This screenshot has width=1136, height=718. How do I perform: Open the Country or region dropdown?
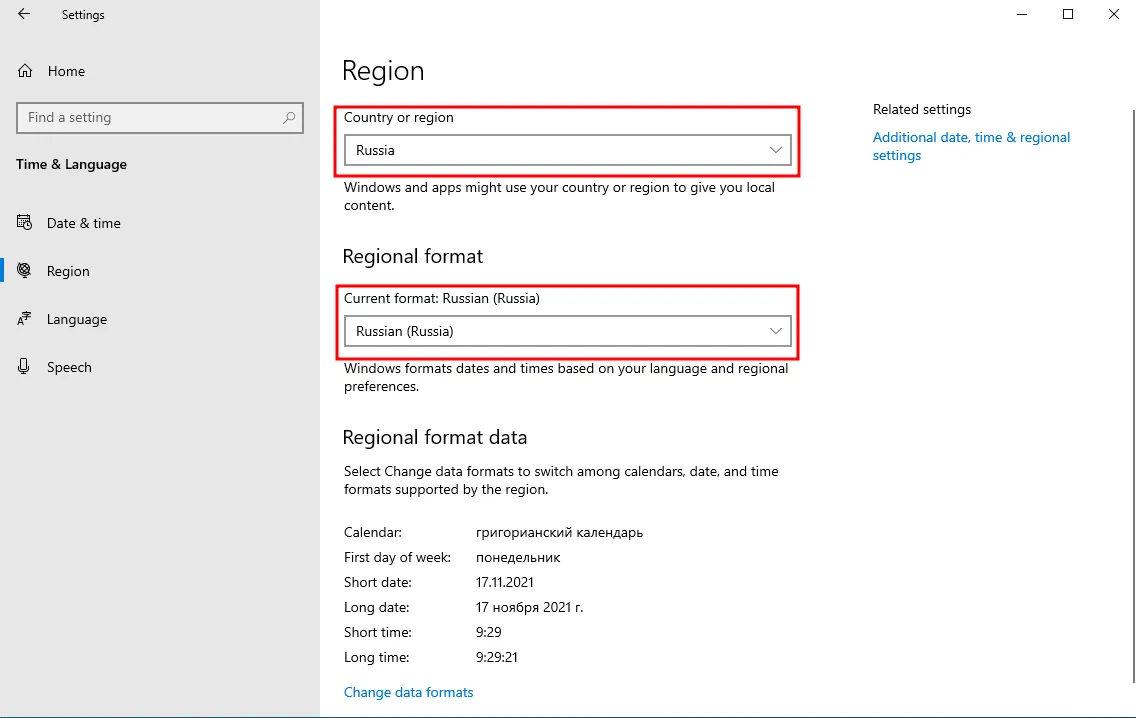click(567, 150)
